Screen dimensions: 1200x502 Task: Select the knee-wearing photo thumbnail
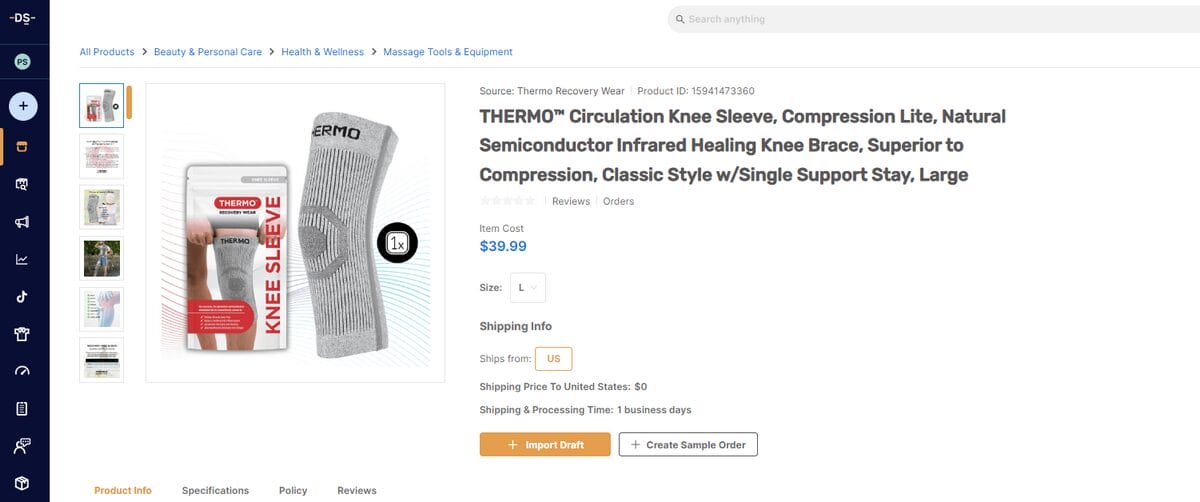point(101,258)
